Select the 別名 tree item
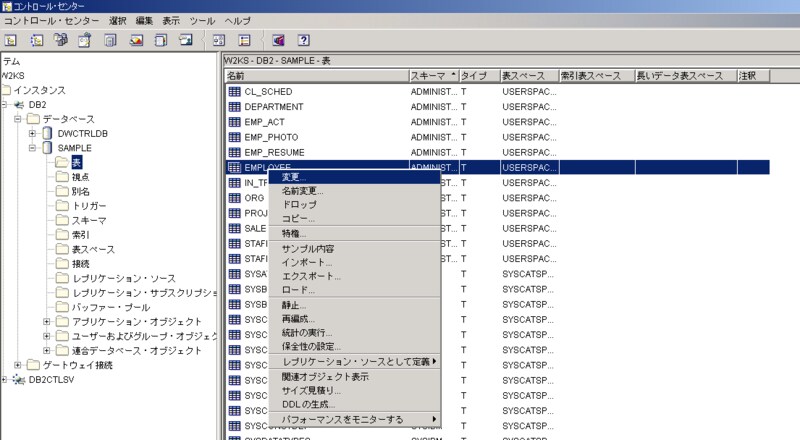This screenshot has height=440, width=800. click(80, 191)
